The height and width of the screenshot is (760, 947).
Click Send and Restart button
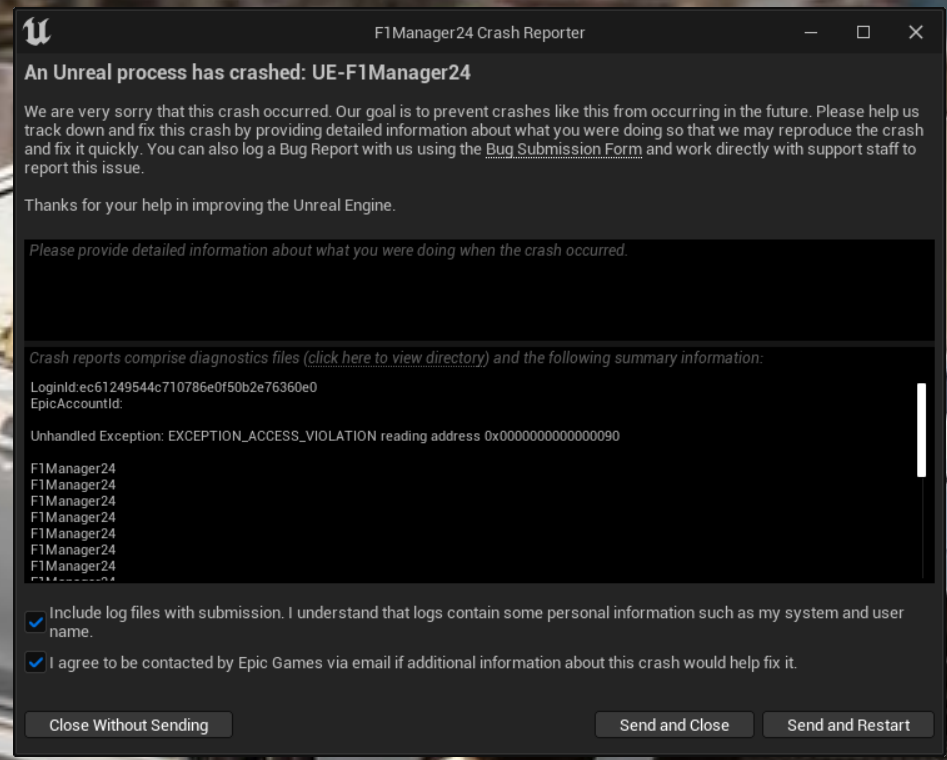[x=848, y=725]
